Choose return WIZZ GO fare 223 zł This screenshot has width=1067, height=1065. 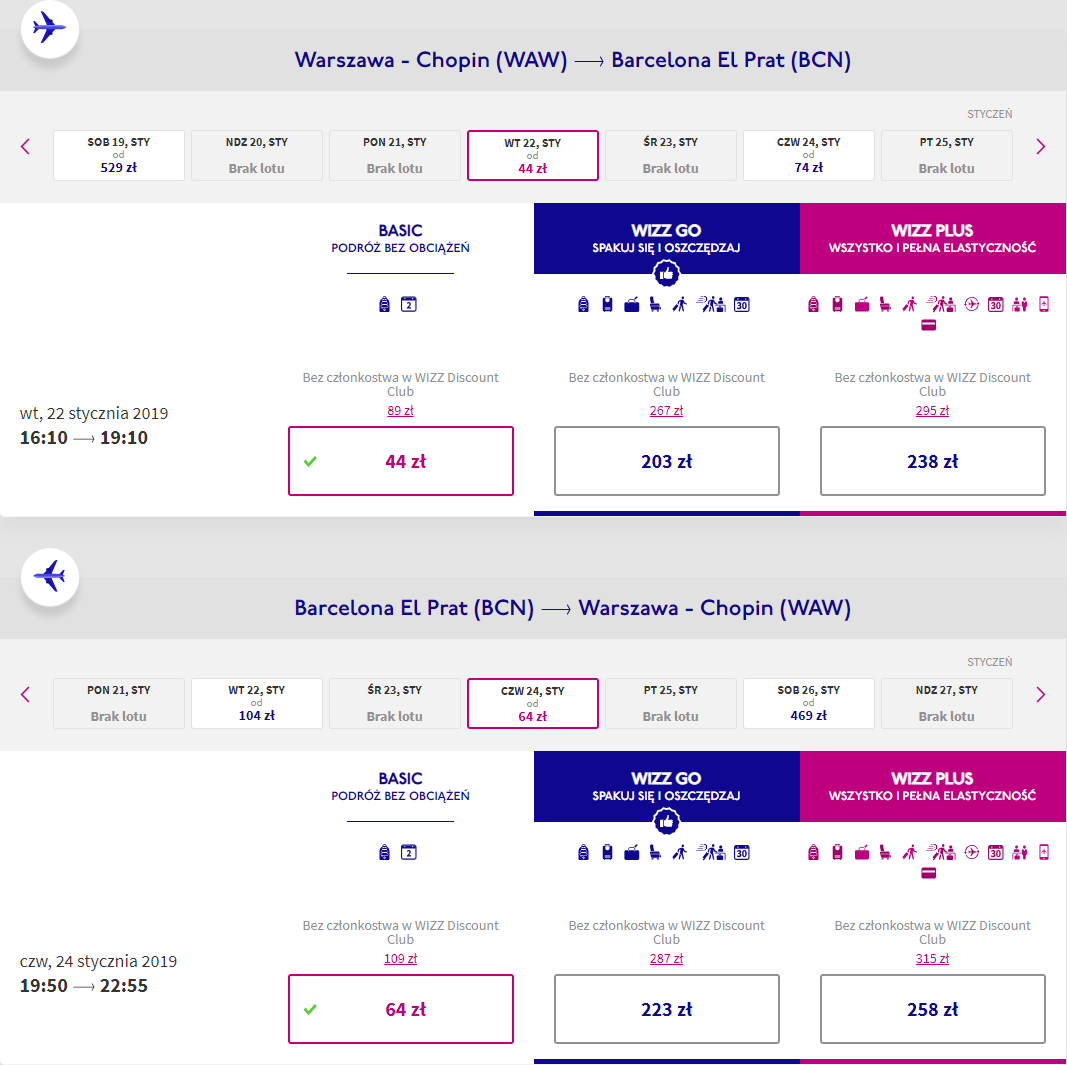tap(667, 1009)
